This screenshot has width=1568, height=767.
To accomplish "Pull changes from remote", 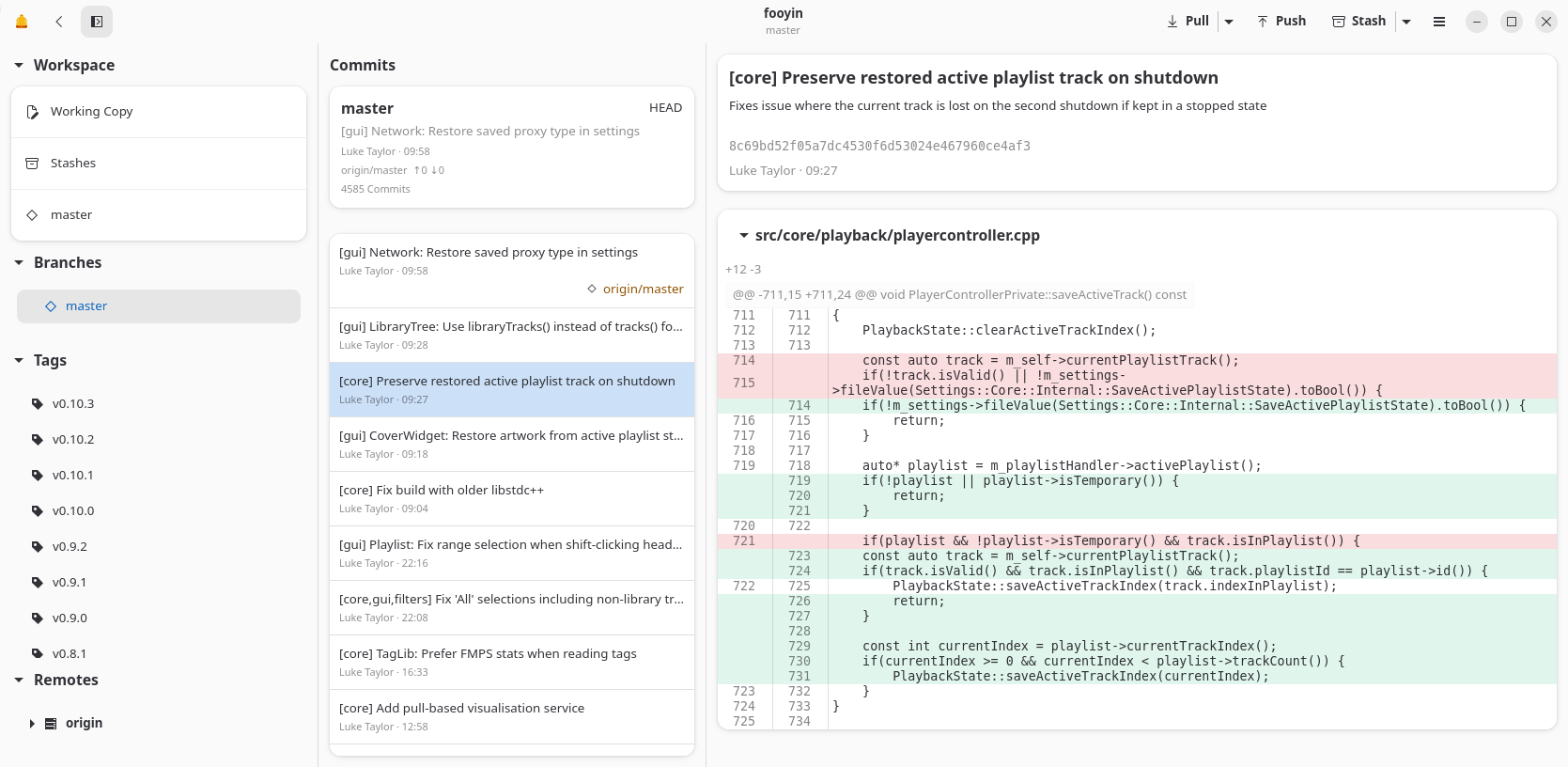I will (x=1188, y=22).
